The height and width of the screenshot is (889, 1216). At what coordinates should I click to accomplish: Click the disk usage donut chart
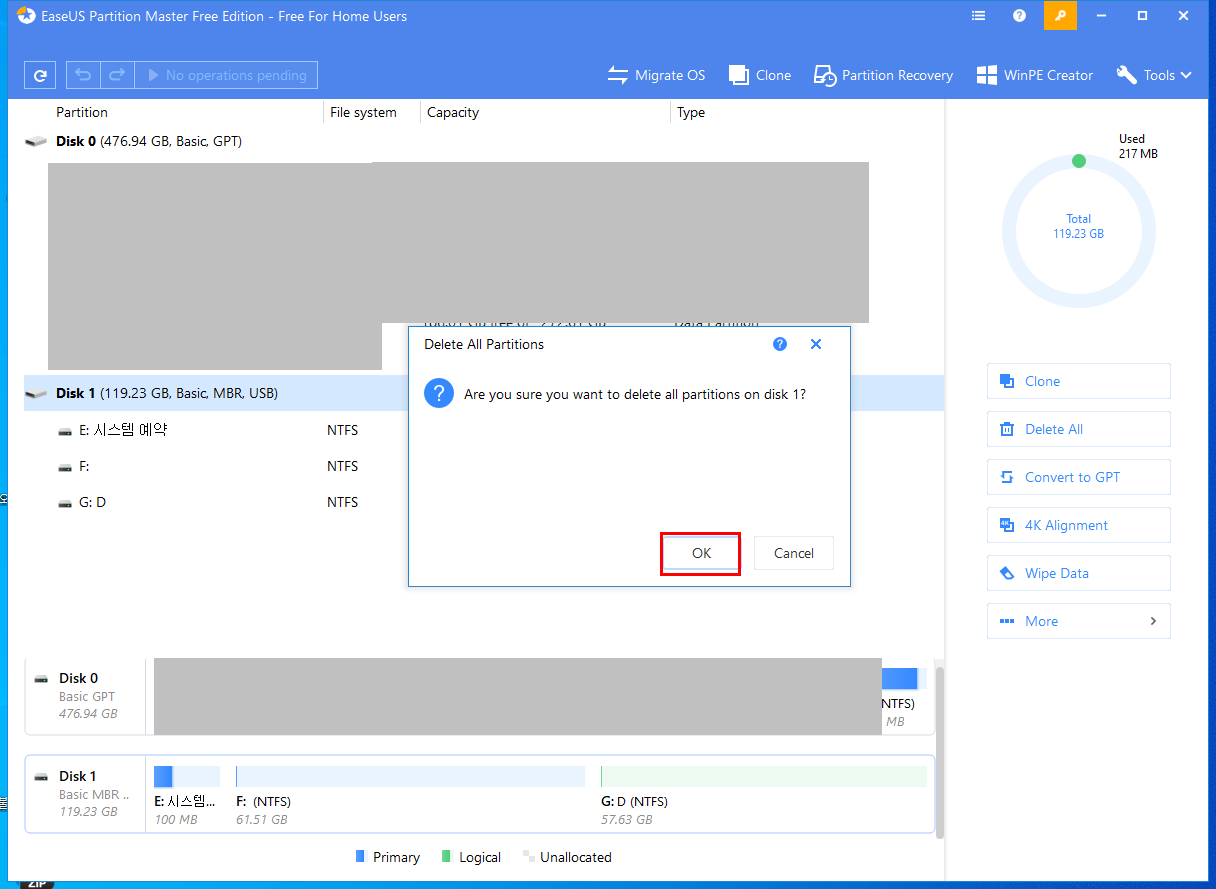click(x=1078, y=232)
